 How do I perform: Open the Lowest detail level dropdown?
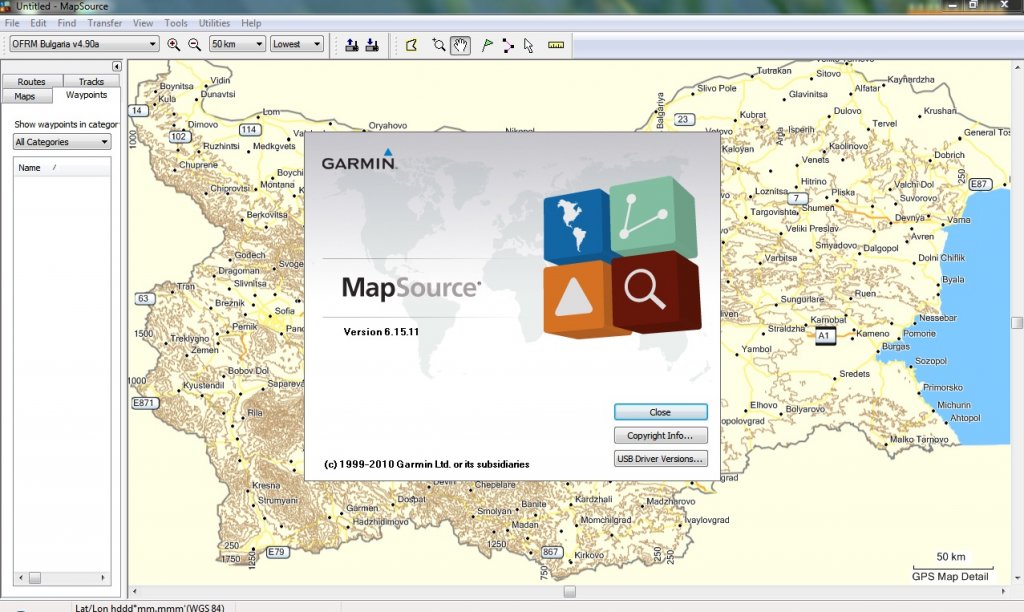pyautogui.click(x=297, y=44)
